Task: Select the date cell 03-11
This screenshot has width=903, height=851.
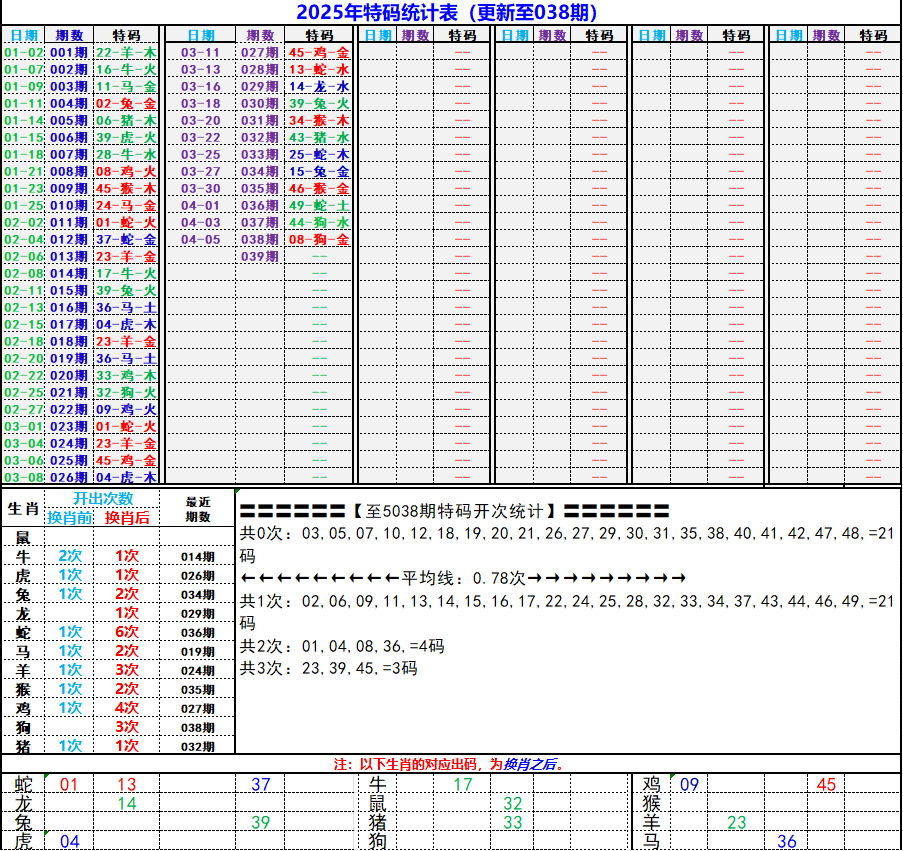Action: 200,52
